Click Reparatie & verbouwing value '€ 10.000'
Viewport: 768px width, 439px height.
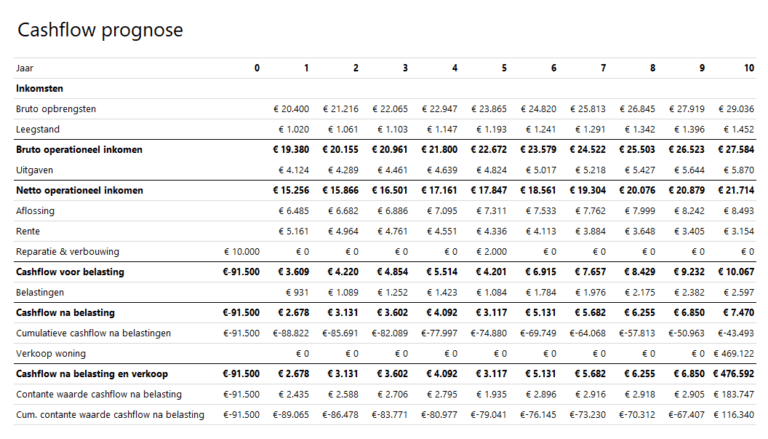[241, 252]
